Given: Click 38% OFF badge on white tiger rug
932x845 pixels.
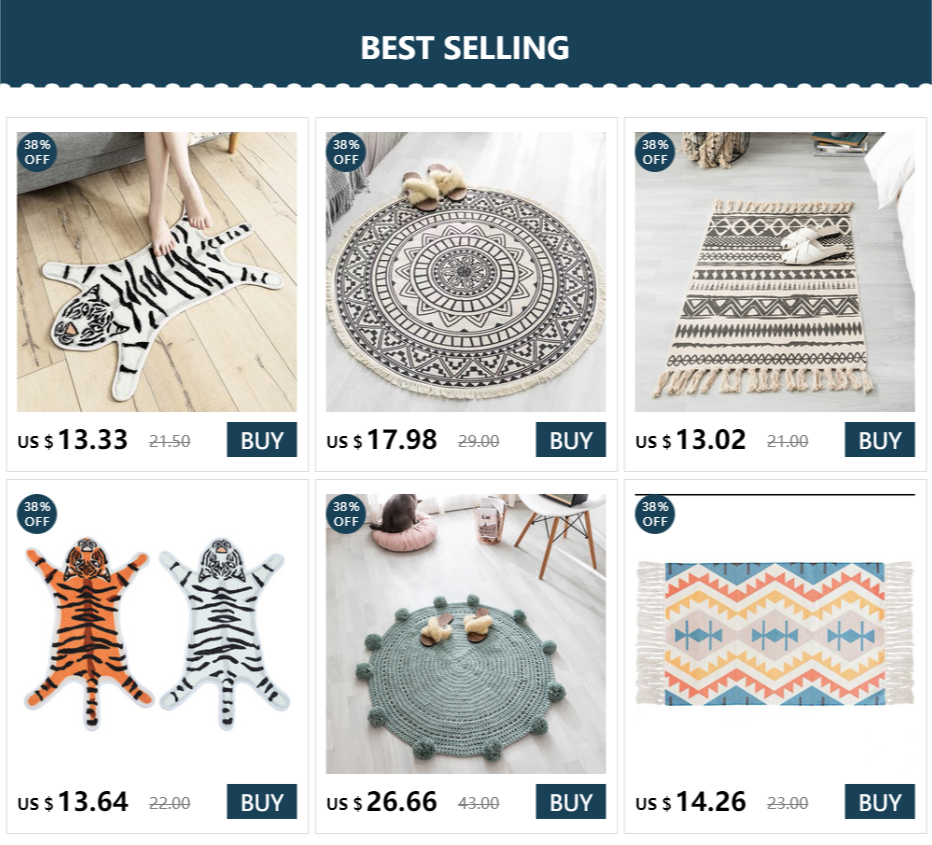Looking at the screenshot, I should click(37, 152).
